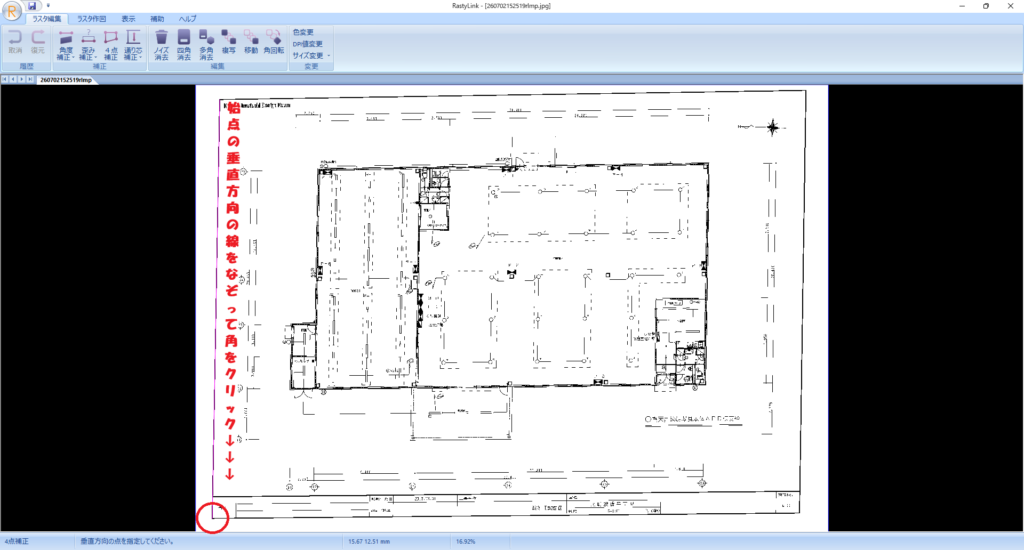Click the 16.92% zoom value in status bar
1024x550 pixels.
466,542
